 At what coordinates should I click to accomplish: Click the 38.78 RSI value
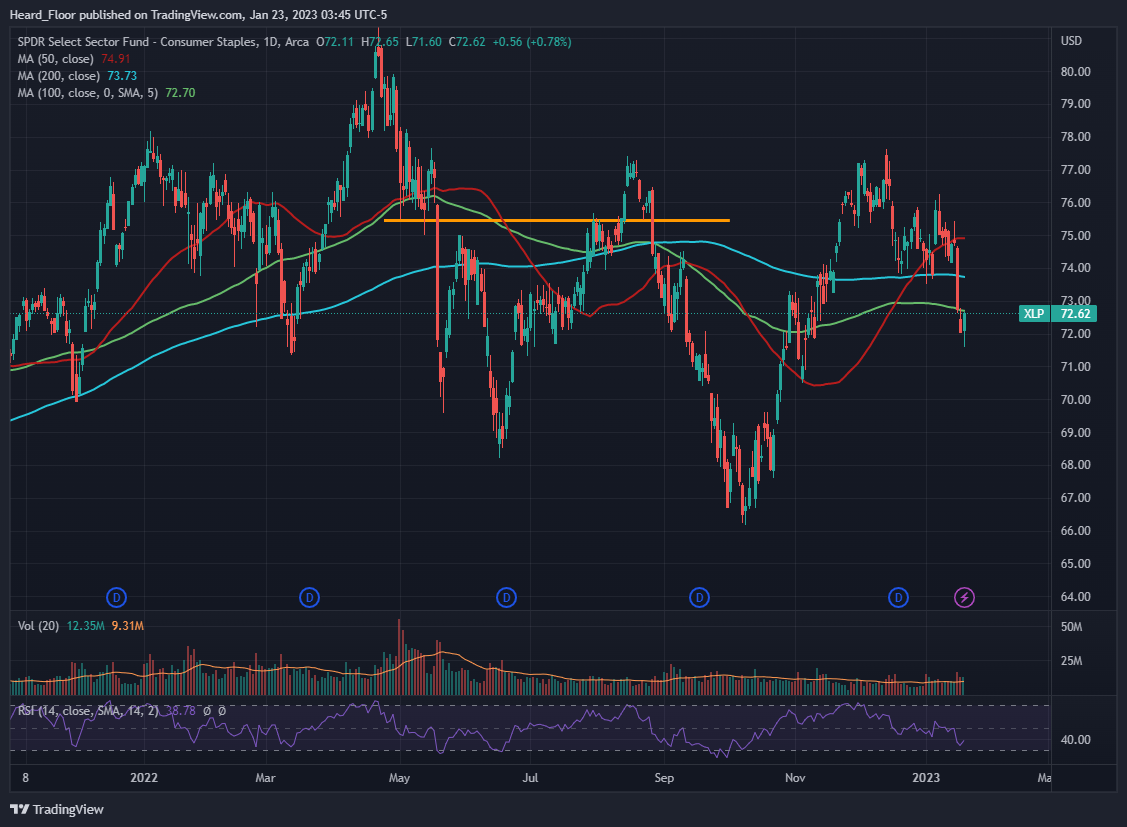(180, 711)
